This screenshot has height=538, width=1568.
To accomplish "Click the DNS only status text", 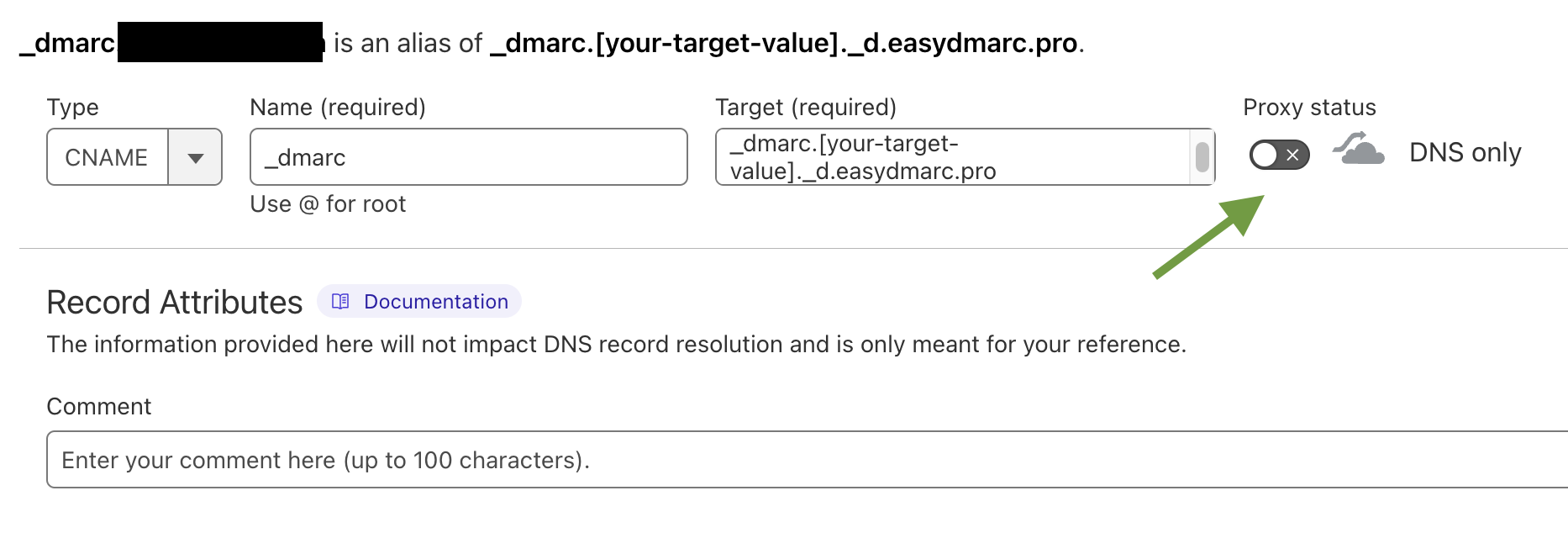I will [x=1465, y=152].
